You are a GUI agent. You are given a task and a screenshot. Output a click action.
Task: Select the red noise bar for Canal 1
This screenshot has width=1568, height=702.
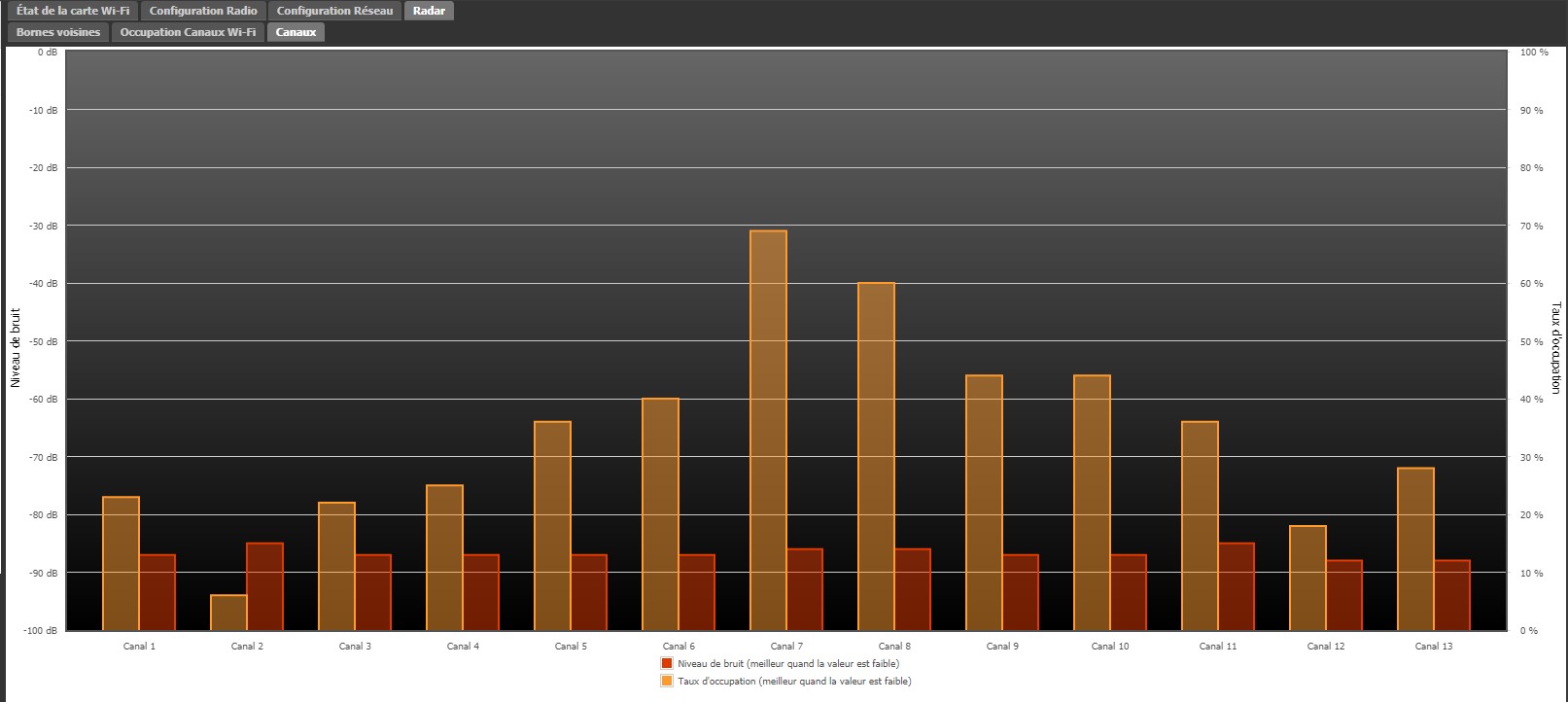point(157,593)
